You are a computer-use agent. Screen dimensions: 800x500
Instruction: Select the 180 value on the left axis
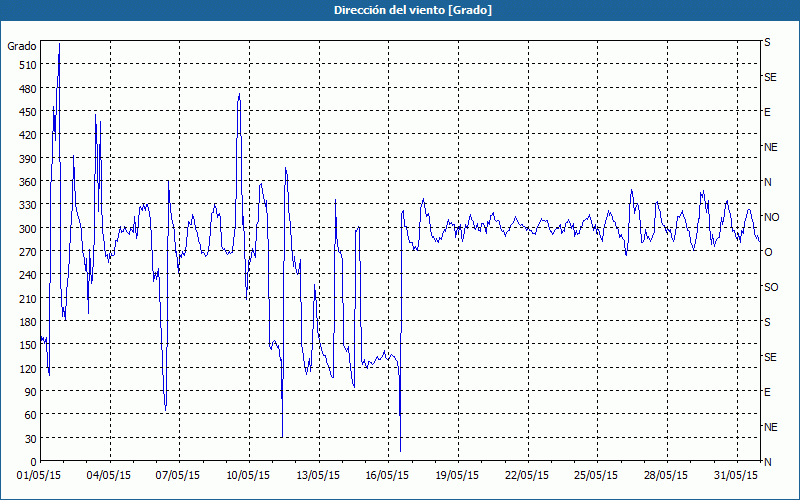point(28,321)
